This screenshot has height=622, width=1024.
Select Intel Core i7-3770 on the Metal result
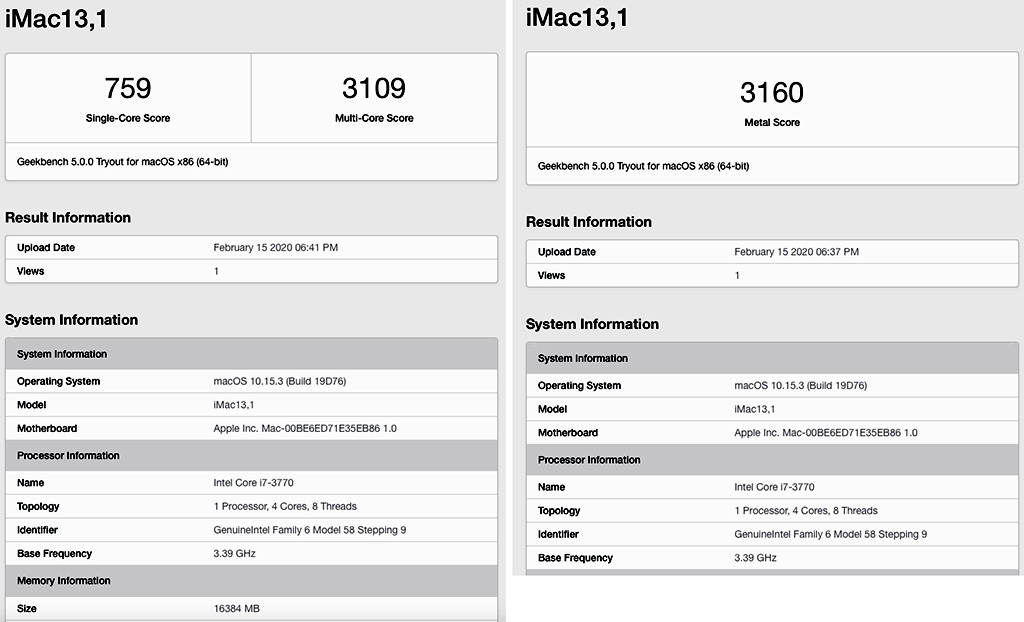[775, 487]
